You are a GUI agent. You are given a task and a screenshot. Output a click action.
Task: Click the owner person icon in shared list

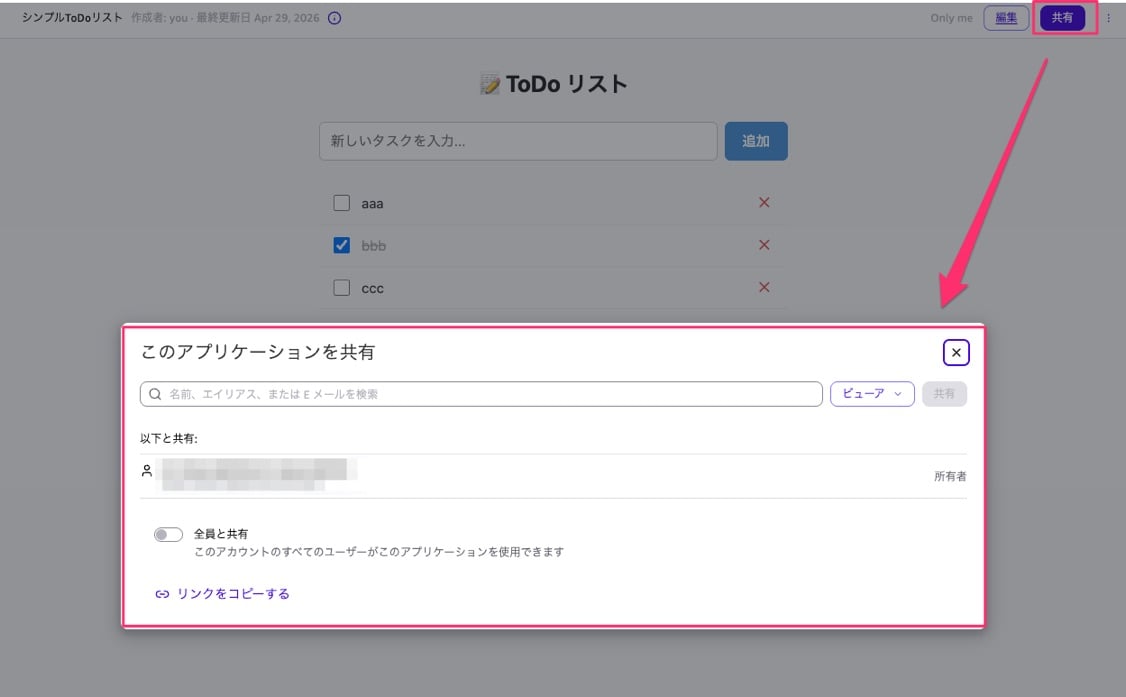pyautogui.click(x=148, y=470)
